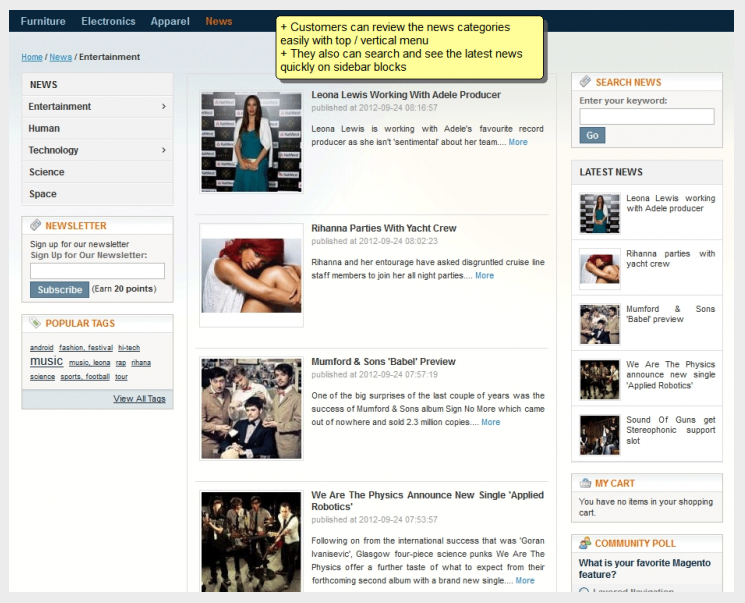Click the My Cart basket icon

(585, 483)
